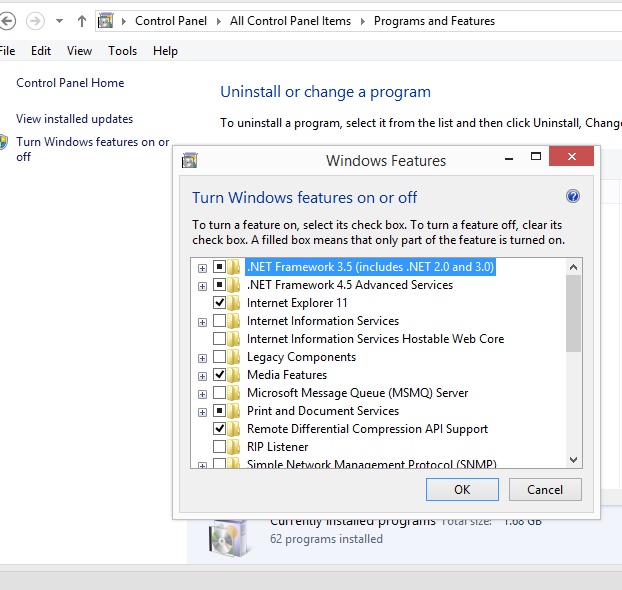
Task: Open breadcrumb arrow after All Control Panel Items
Action: point(363,21)
